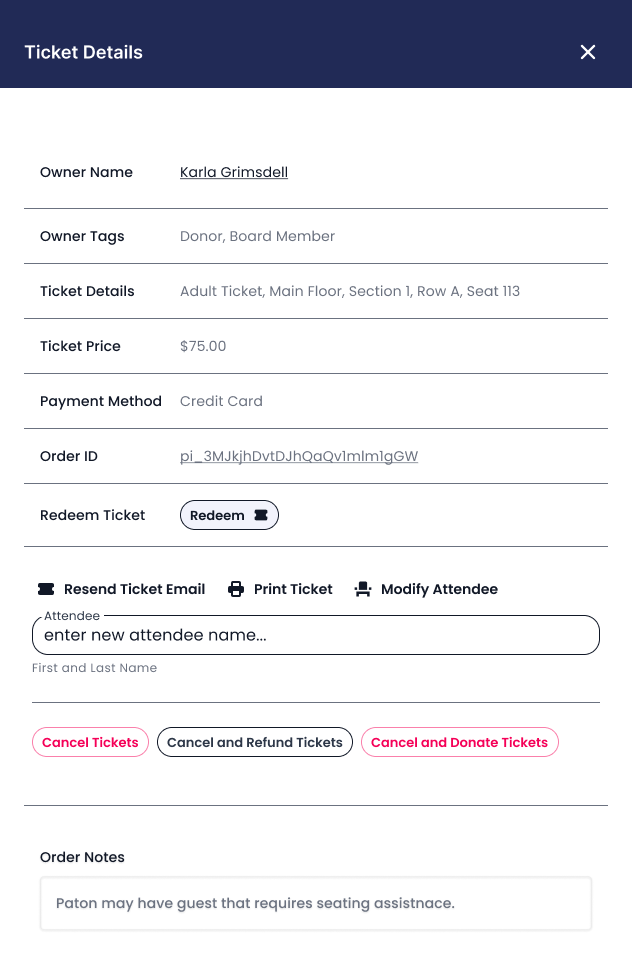Image resolution: width=632 pixels, height=978 pixels.
Task: Click the Donor, Board Member tags text
Action: coord(257,236)
